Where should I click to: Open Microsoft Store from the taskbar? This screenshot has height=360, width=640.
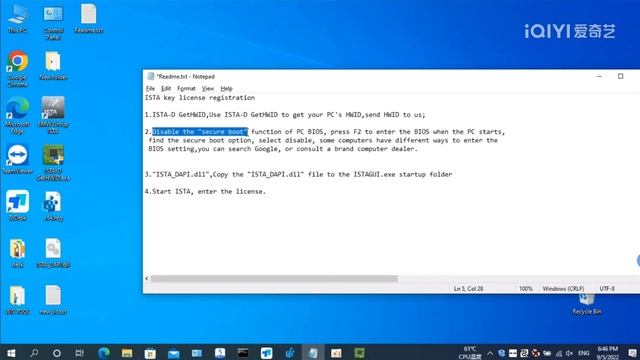(x=150, y=353)
